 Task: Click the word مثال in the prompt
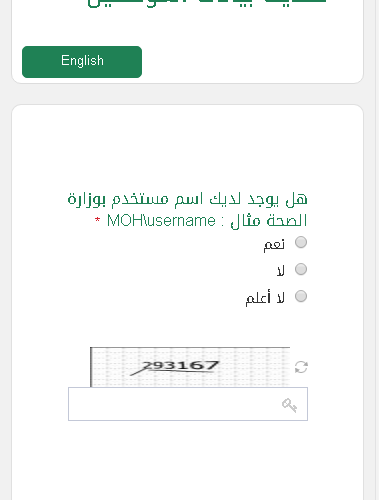245,221
